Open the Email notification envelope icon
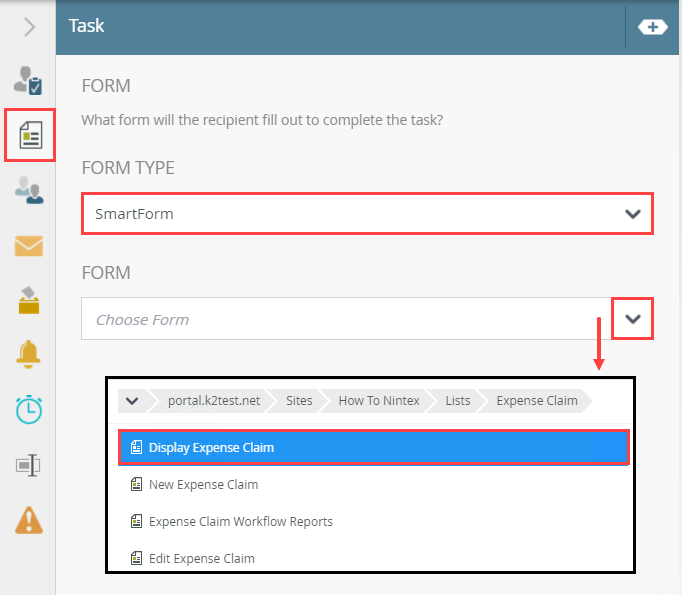The image size is (682, 595). click(x=28, y=245)
